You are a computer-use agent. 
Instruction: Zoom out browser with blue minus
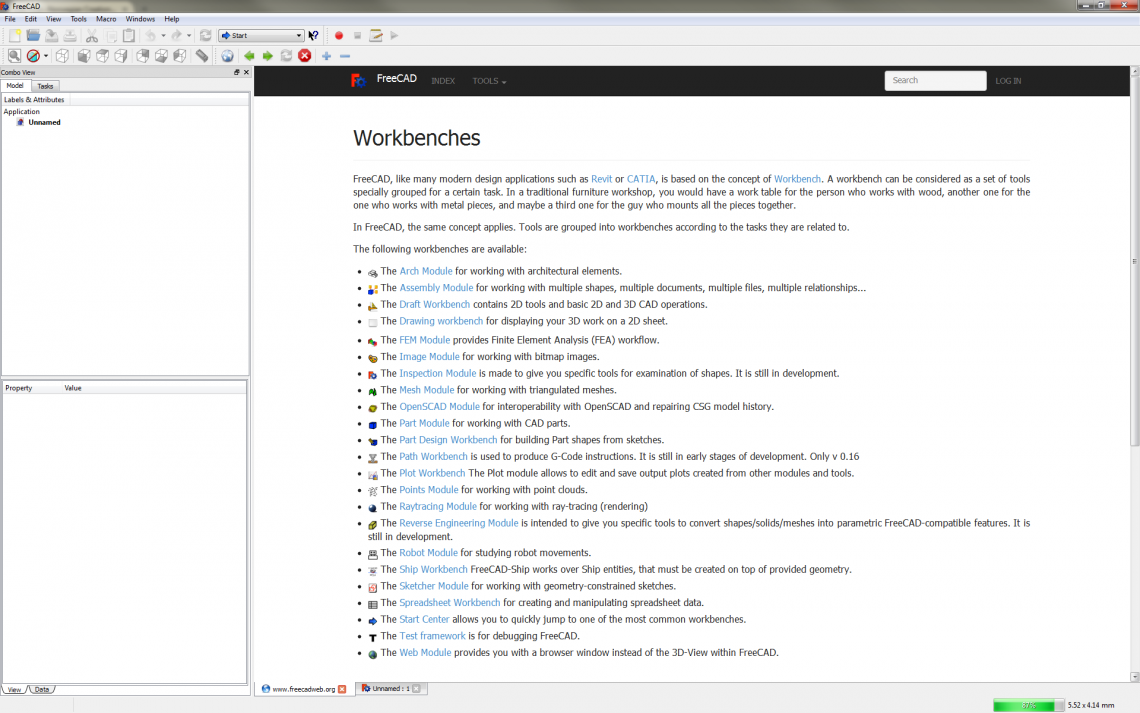(345, 56)
